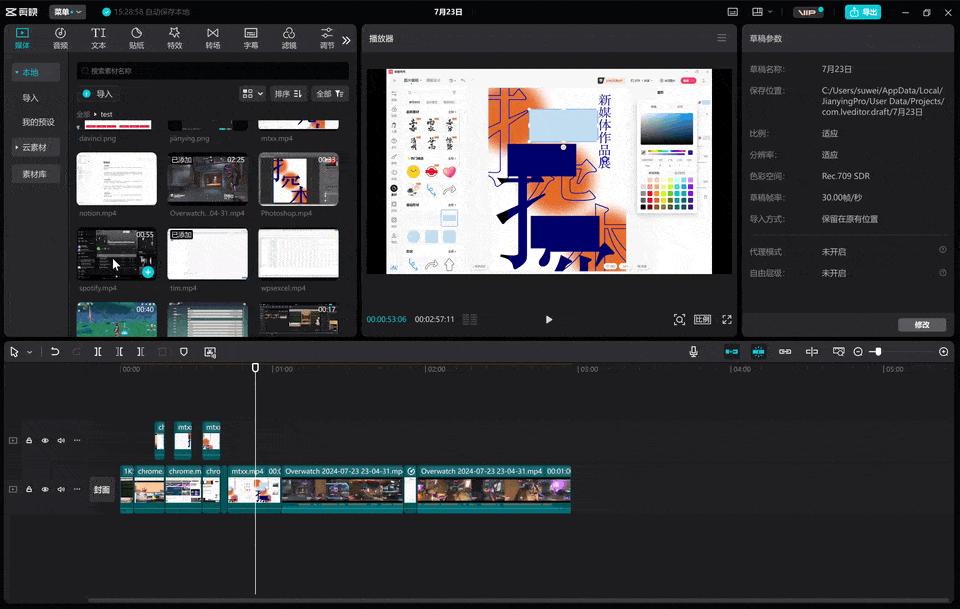The width and height of the screenshot is (960, 609).
Task: Open the player panel hamburger menu
Action: pyautogui.click(x=721, y=38)
